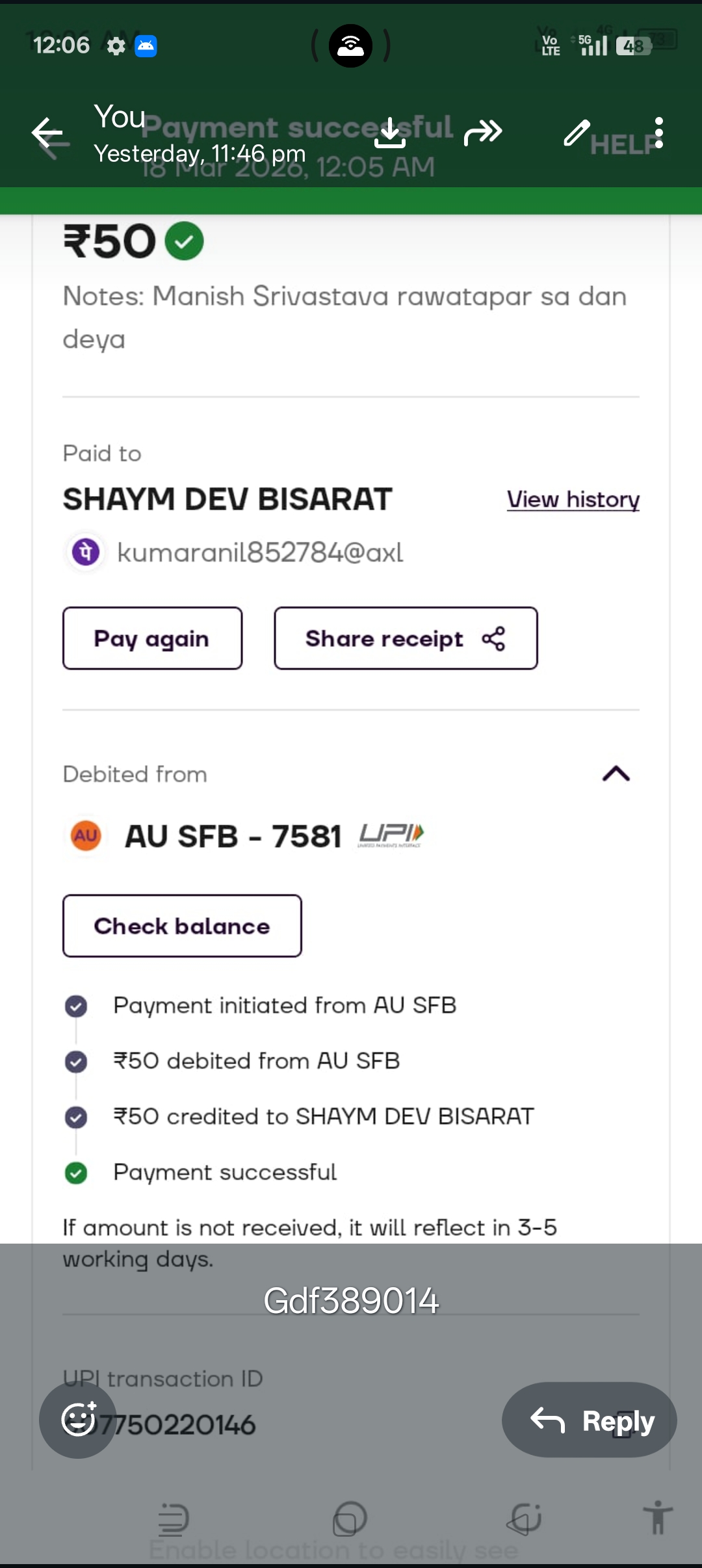Tap the Gdf389014 caption text
Viewport: 702px width, 1568px height.
coord(351,1301)
